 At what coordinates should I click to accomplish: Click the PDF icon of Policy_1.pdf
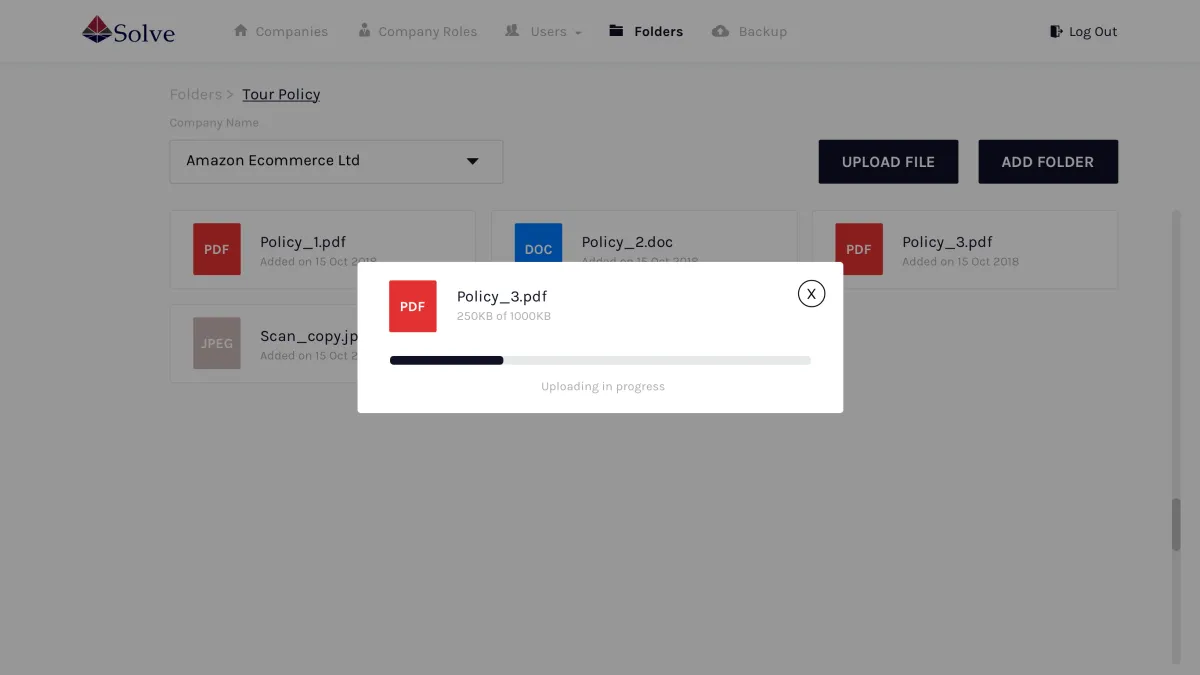click(x=217, y=249)
